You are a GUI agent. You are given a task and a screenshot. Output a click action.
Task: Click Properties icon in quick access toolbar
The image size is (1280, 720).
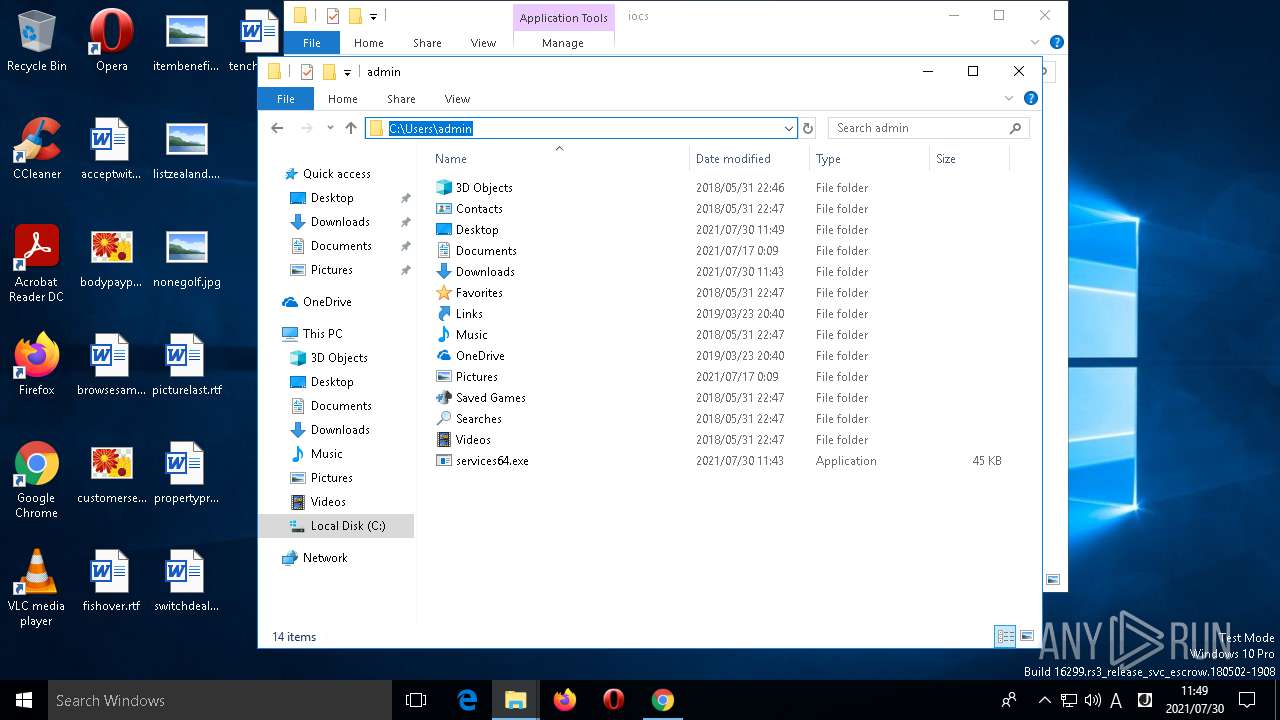pyautogui.click(x=307, y=72)
